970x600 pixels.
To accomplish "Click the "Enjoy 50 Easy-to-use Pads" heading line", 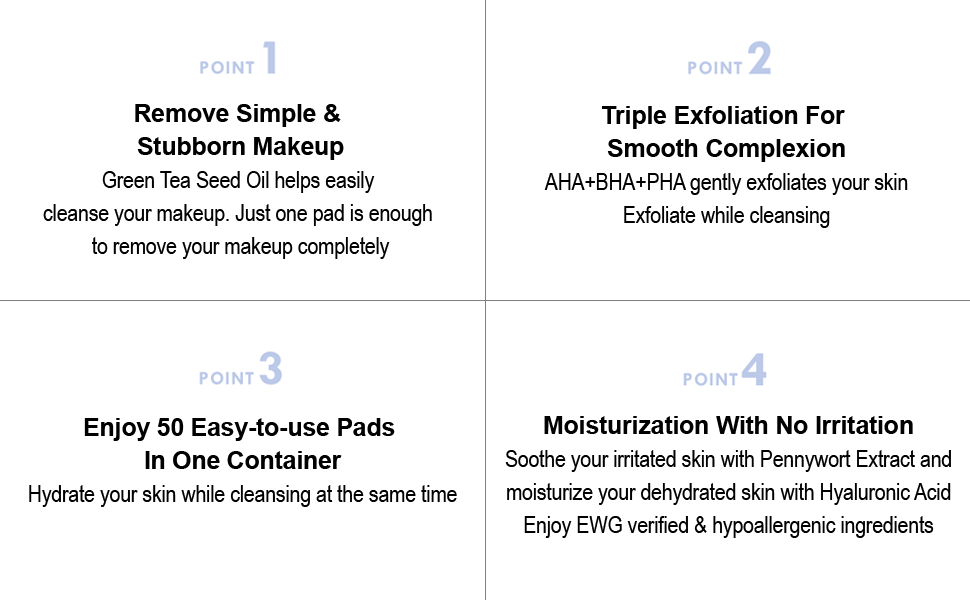I will (x=239, y=428).
